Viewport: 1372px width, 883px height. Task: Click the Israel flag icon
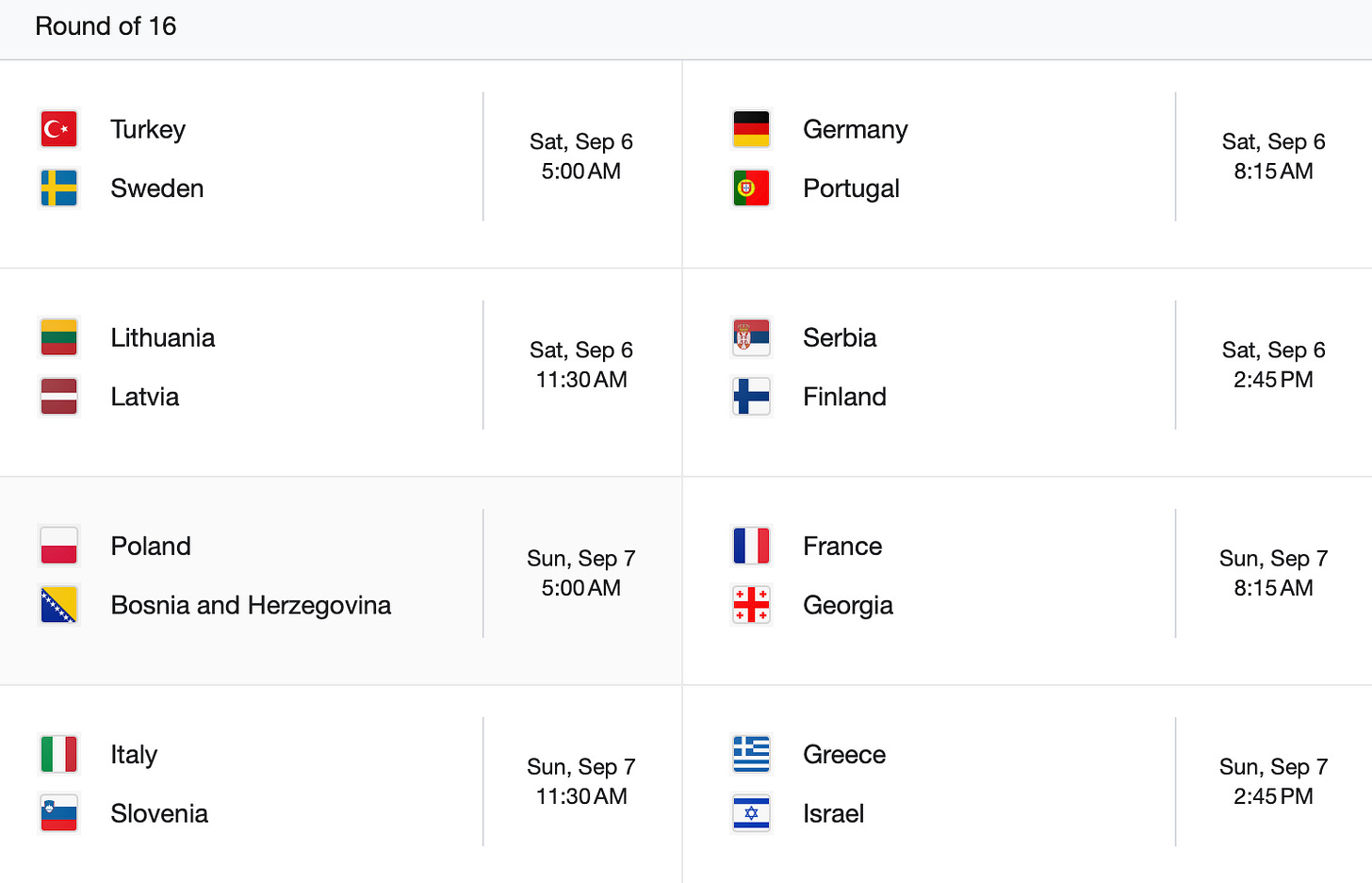(751, 813)
